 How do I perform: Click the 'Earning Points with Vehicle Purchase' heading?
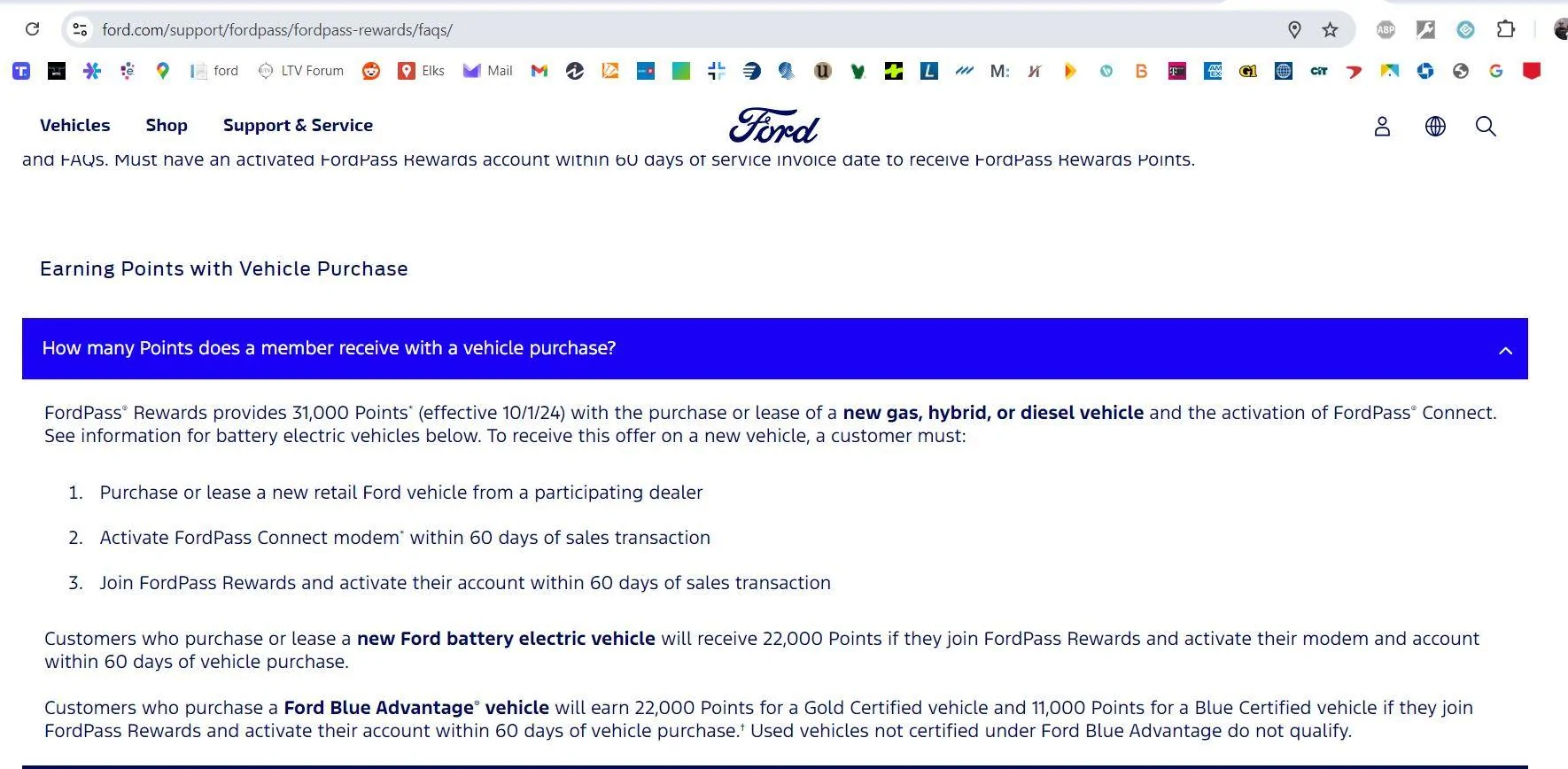[224, 268]
